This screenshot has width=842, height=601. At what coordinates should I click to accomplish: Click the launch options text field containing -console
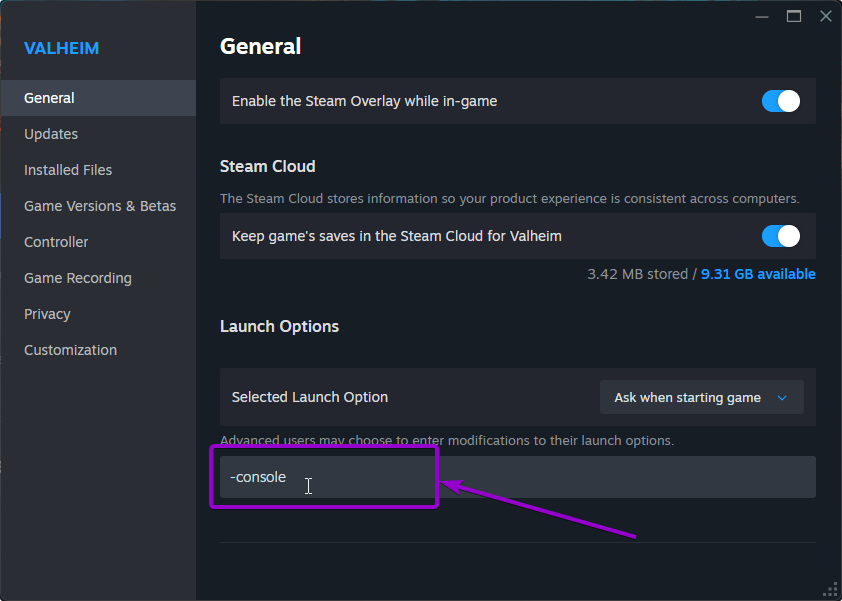pos(518,477)
